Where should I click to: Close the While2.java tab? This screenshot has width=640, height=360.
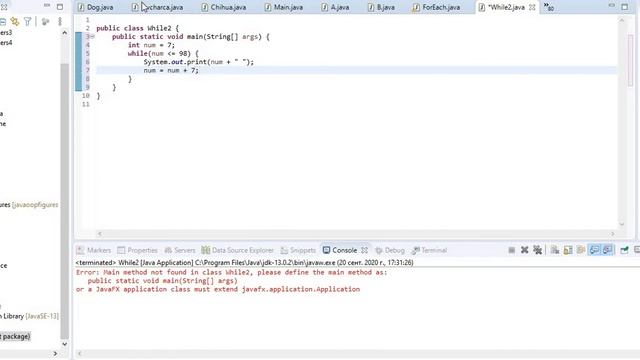(532, 7)
